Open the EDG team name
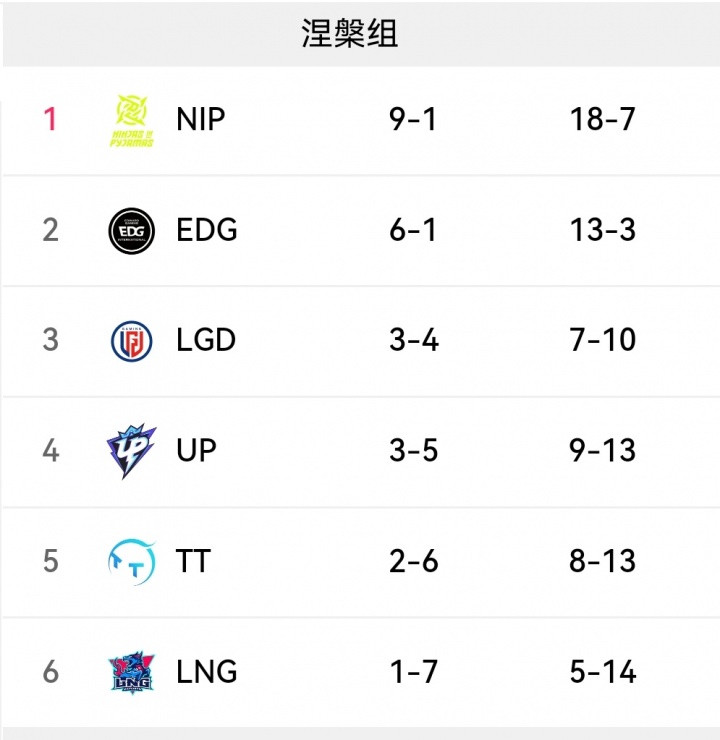This screenshot has width=720, height=740. coord(207,230)
